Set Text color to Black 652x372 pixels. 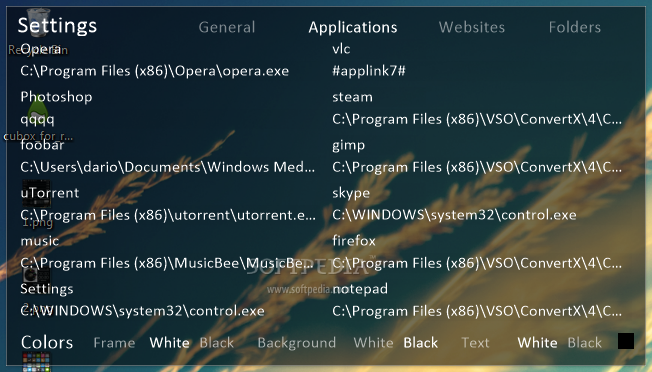[x=585, y=343]
